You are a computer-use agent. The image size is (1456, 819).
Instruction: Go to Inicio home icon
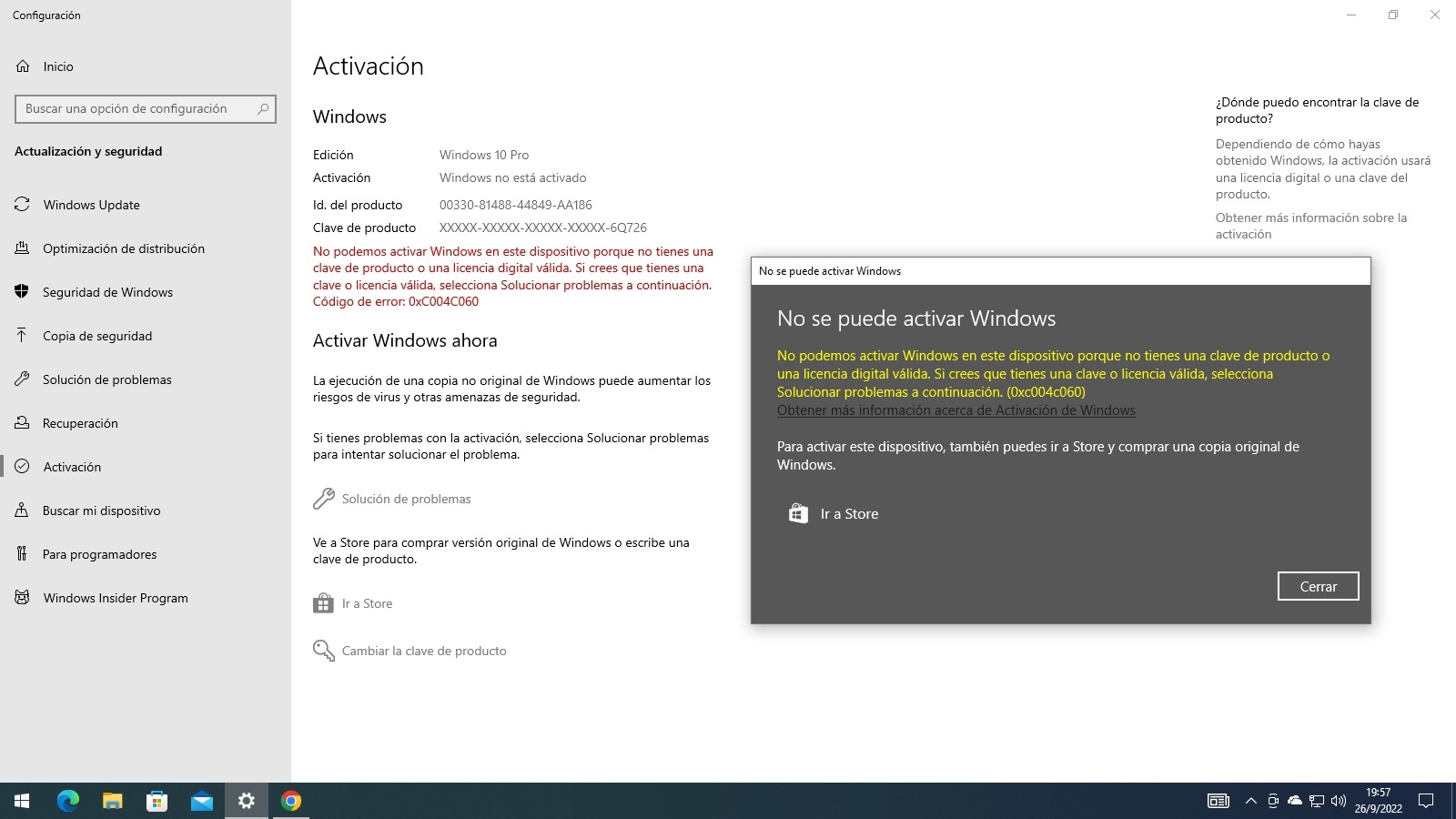pyautogui.click(x=23, y=66)
